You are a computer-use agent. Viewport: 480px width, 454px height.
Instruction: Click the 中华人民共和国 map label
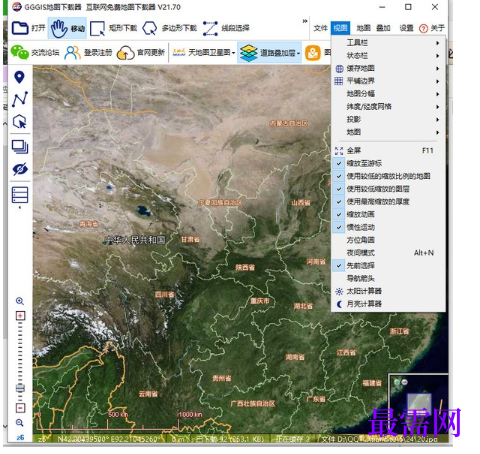(x=135, y=240)
